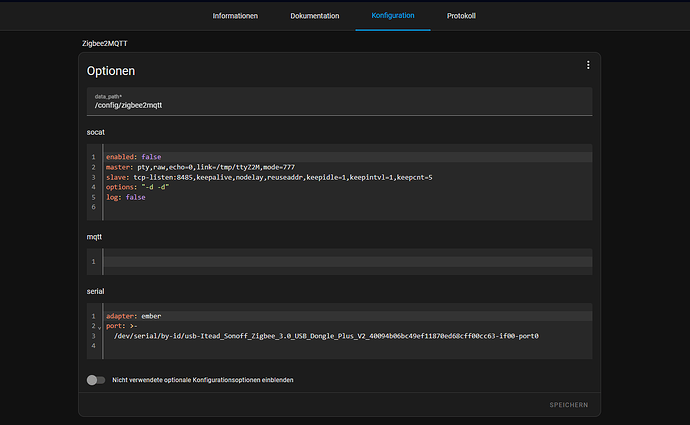Image resolution: width=690 pixels, height=425 pixels.
Task: Collapse the port fold arrow in serial editor
Action: [99, 327]
